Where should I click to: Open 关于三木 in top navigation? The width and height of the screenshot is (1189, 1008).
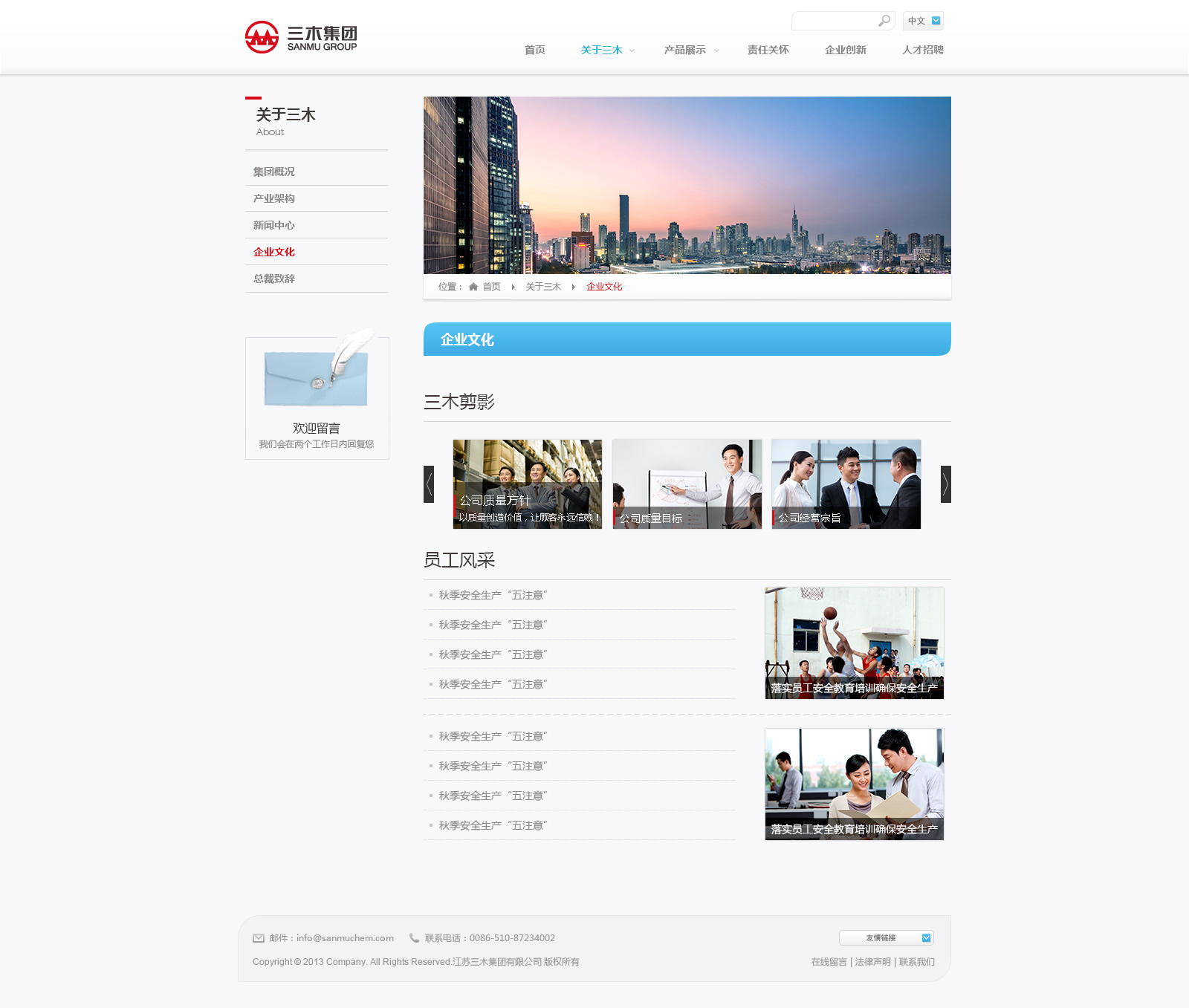tap(602, 50)
